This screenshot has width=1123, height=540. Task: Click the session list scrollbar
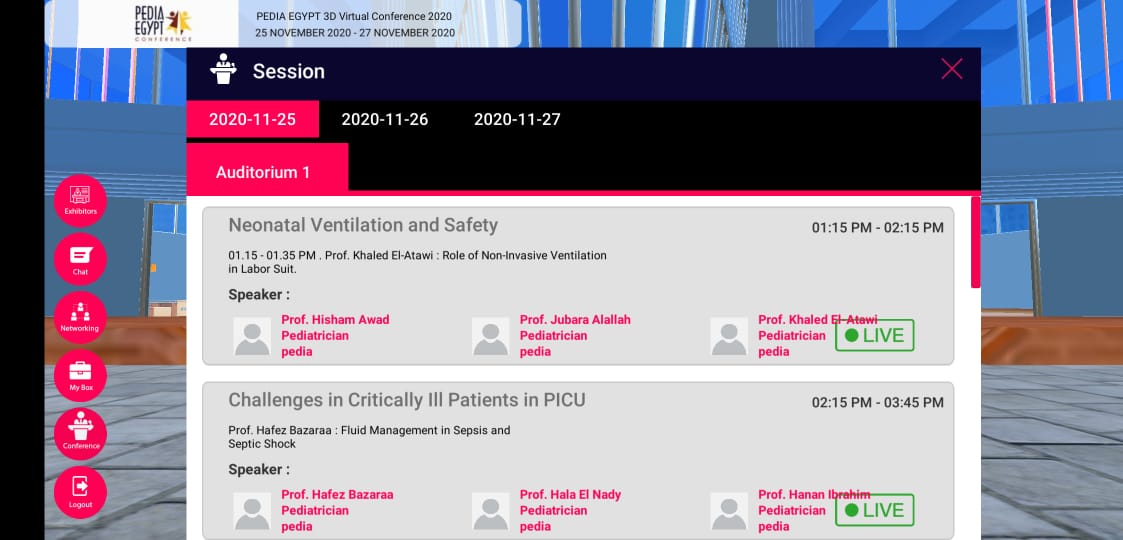tap(975, 243)
